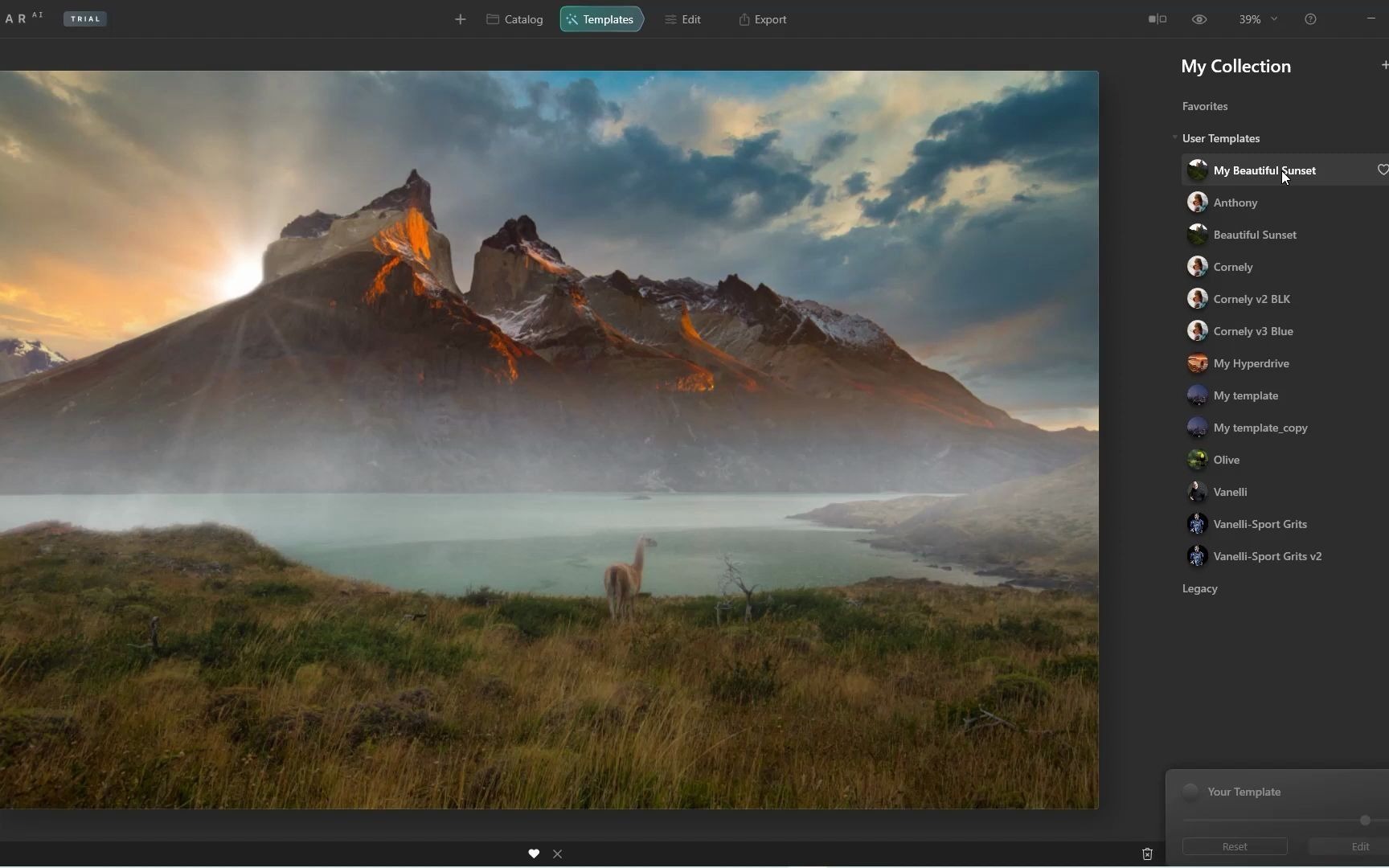Apply the Vanelli-Sport Grits v2 template
1389x868 pixels.
(1285, 556)
